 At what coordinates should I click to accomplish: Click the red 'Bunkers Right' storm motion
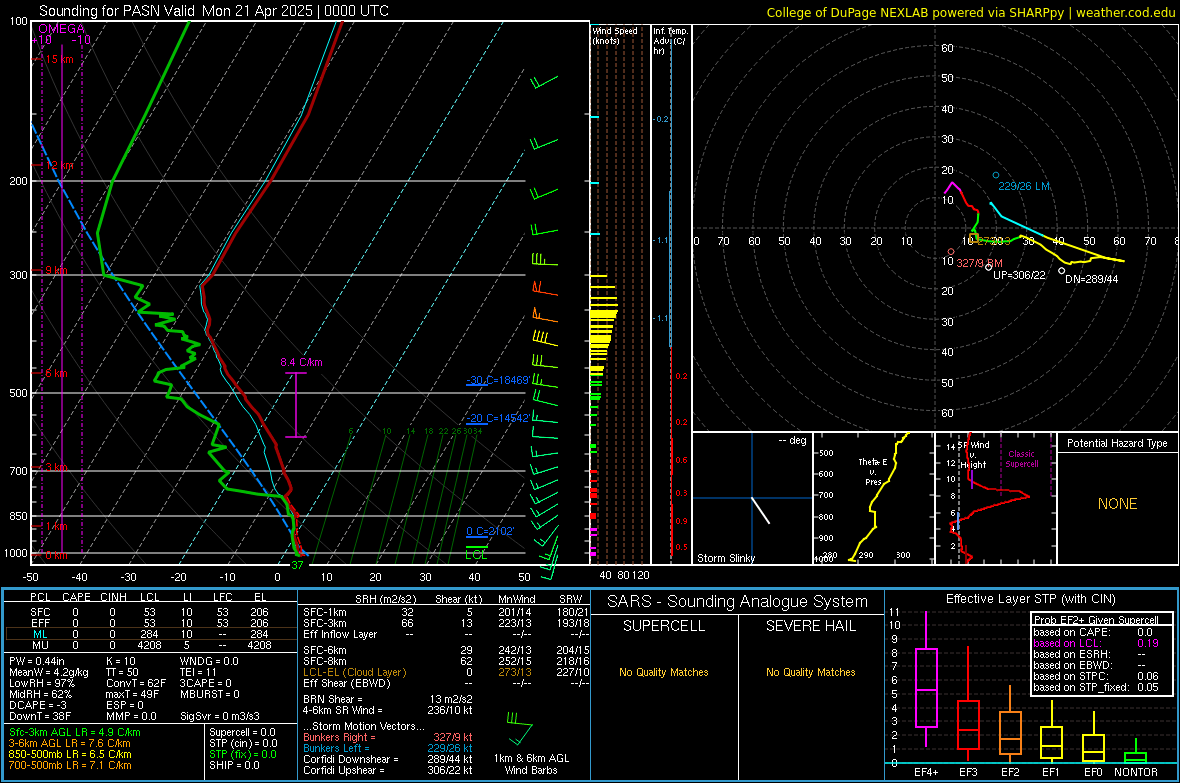pyautogui.click(x=388, y=737)
